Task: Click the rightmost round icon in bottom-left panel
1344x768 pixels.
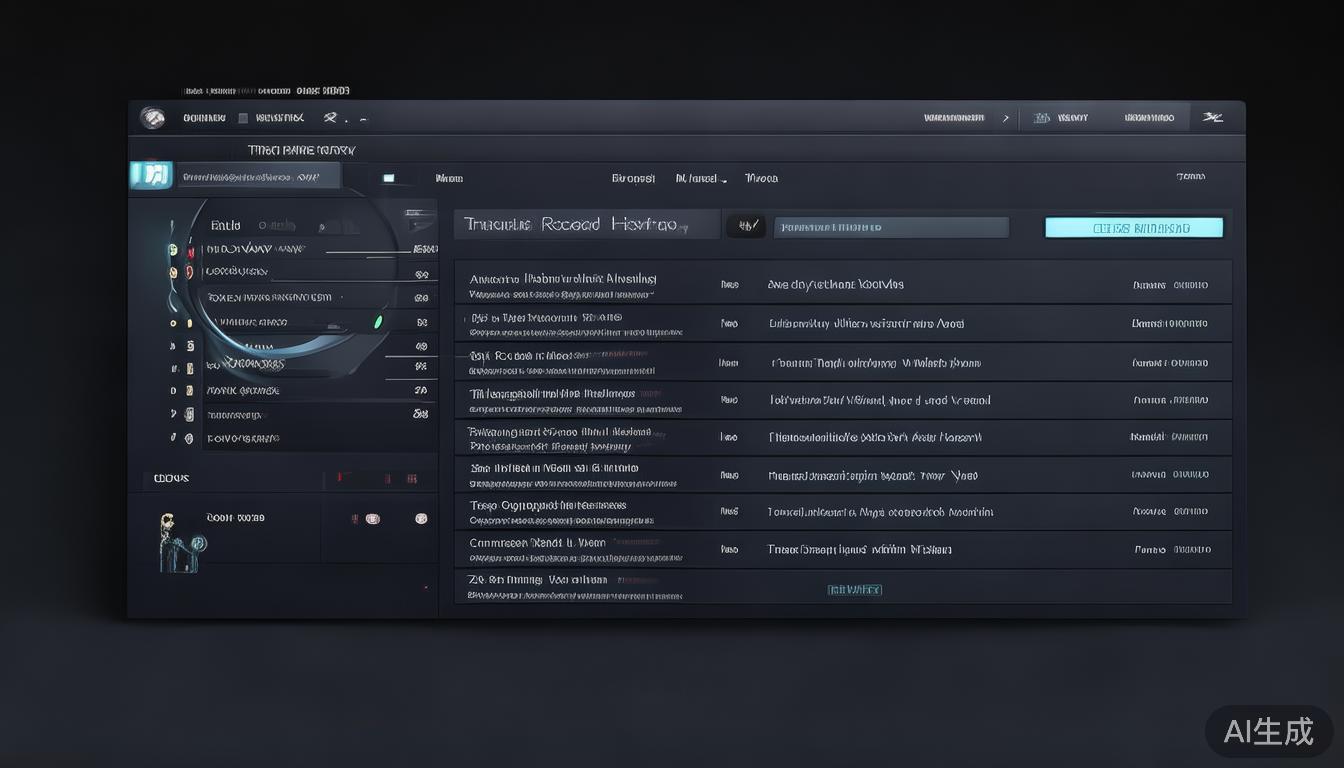Action: 421,519
